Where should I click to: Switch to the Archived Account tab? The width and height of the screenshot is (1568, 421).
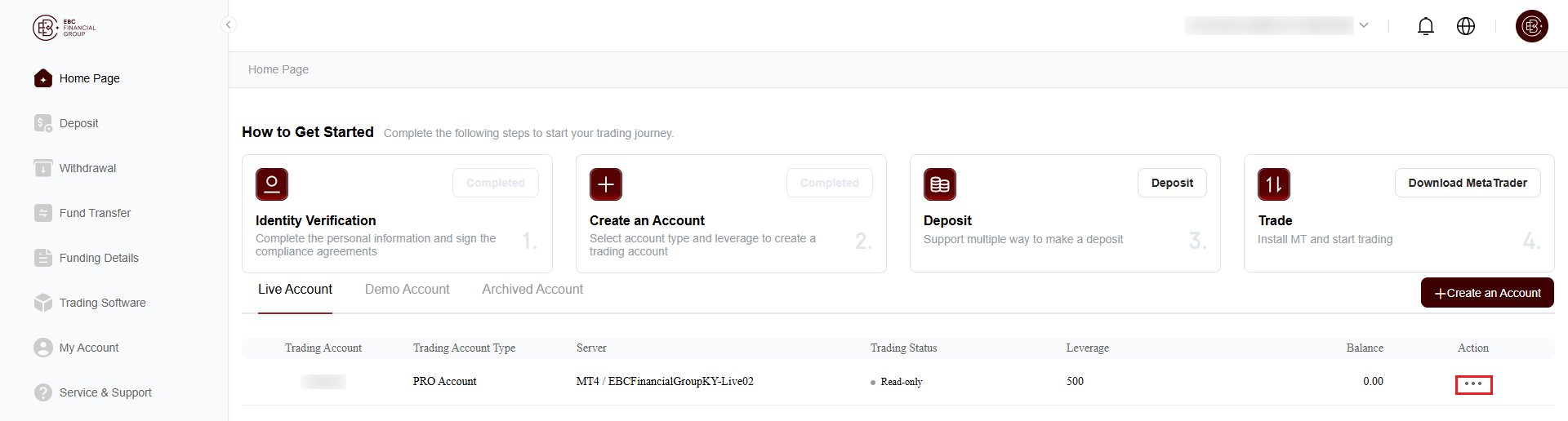click(x=532, y=290)
